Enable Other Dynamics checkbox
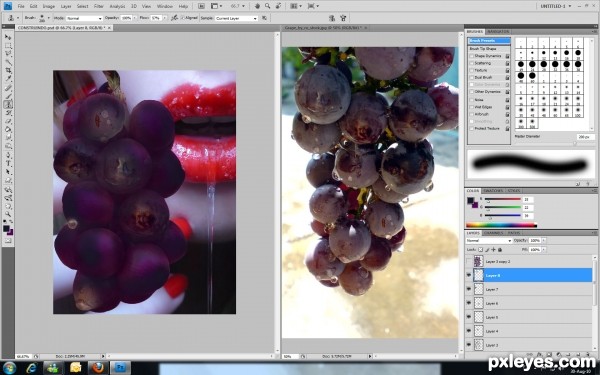 pos(472,92)
